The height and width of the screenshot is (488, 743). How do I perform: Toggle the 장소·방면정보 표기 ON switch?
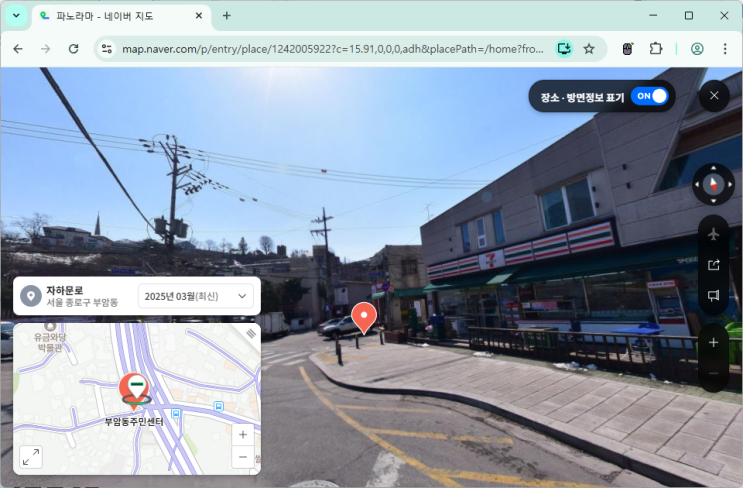pos(649,96)
